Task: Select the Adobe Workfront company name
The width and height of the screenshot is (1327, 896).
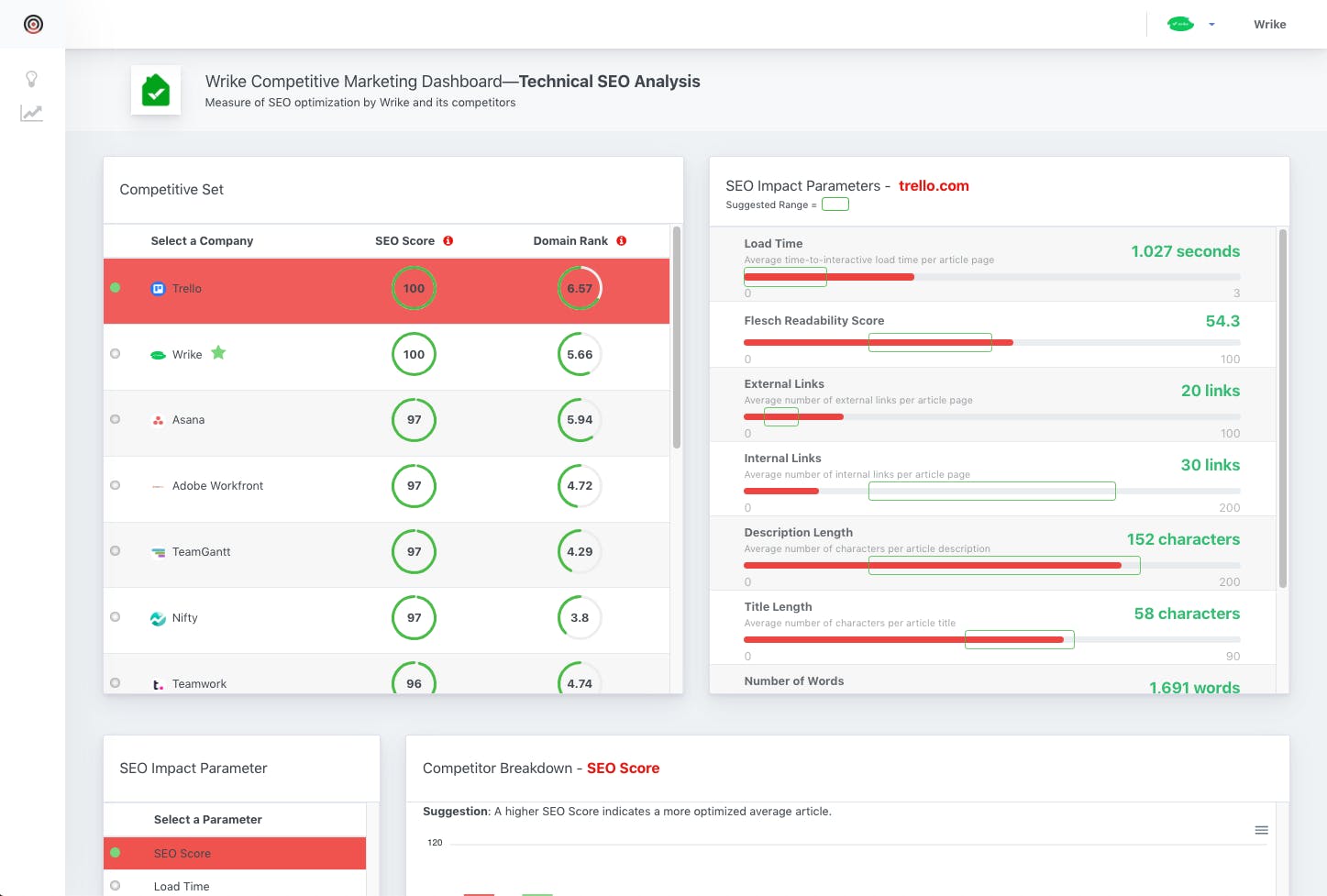Action: tap(217, 486)
